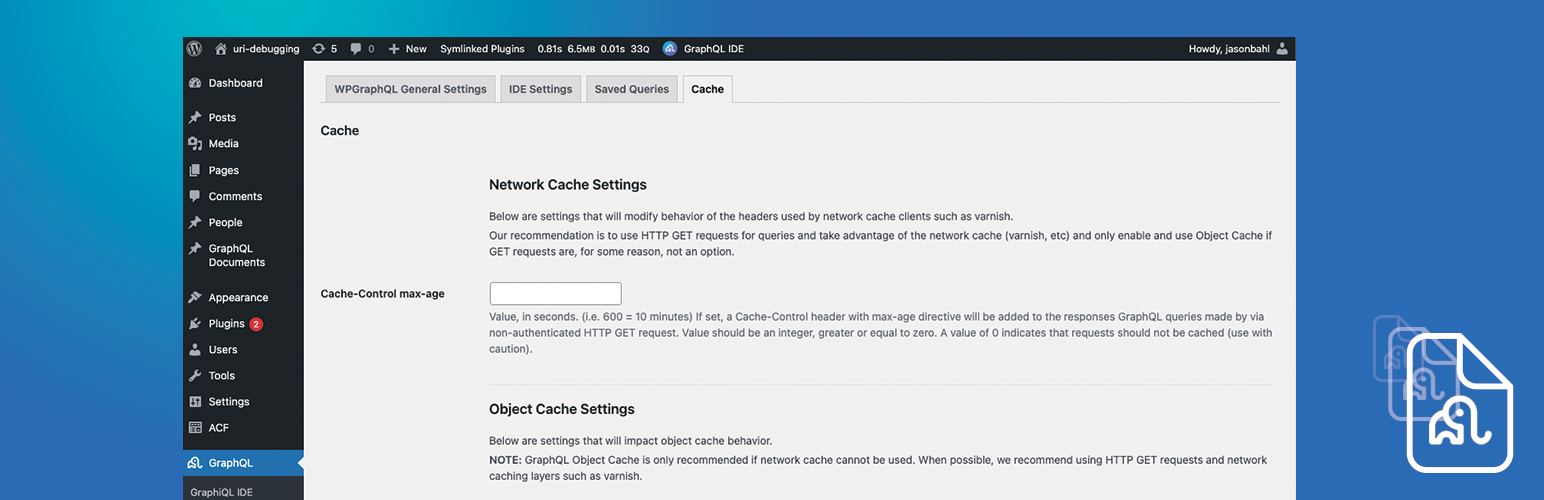Click the GraphQL IDE logo icon in admin bar
Viewport: 1544px width, 500px height.
670,48
